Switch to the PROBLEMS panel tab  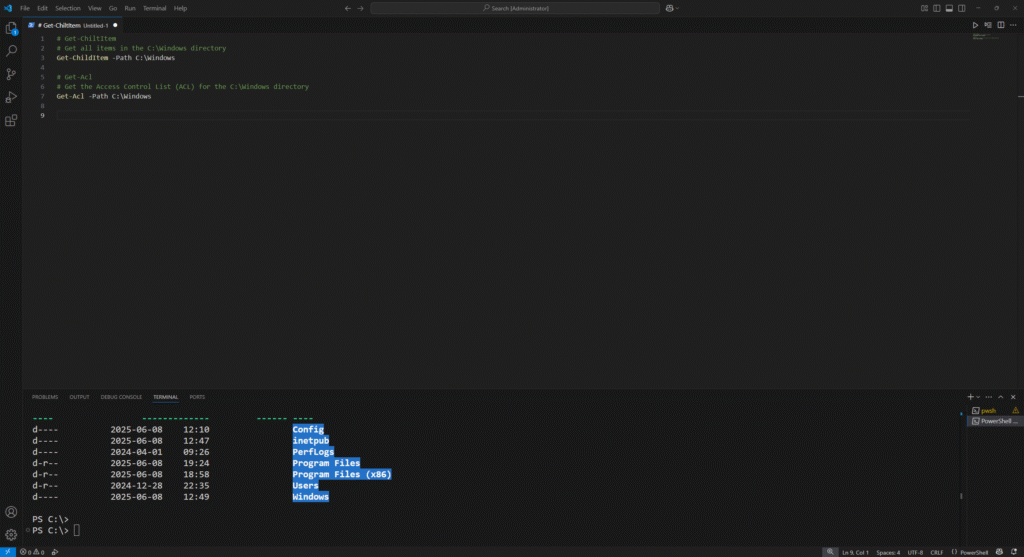[45, 397]
